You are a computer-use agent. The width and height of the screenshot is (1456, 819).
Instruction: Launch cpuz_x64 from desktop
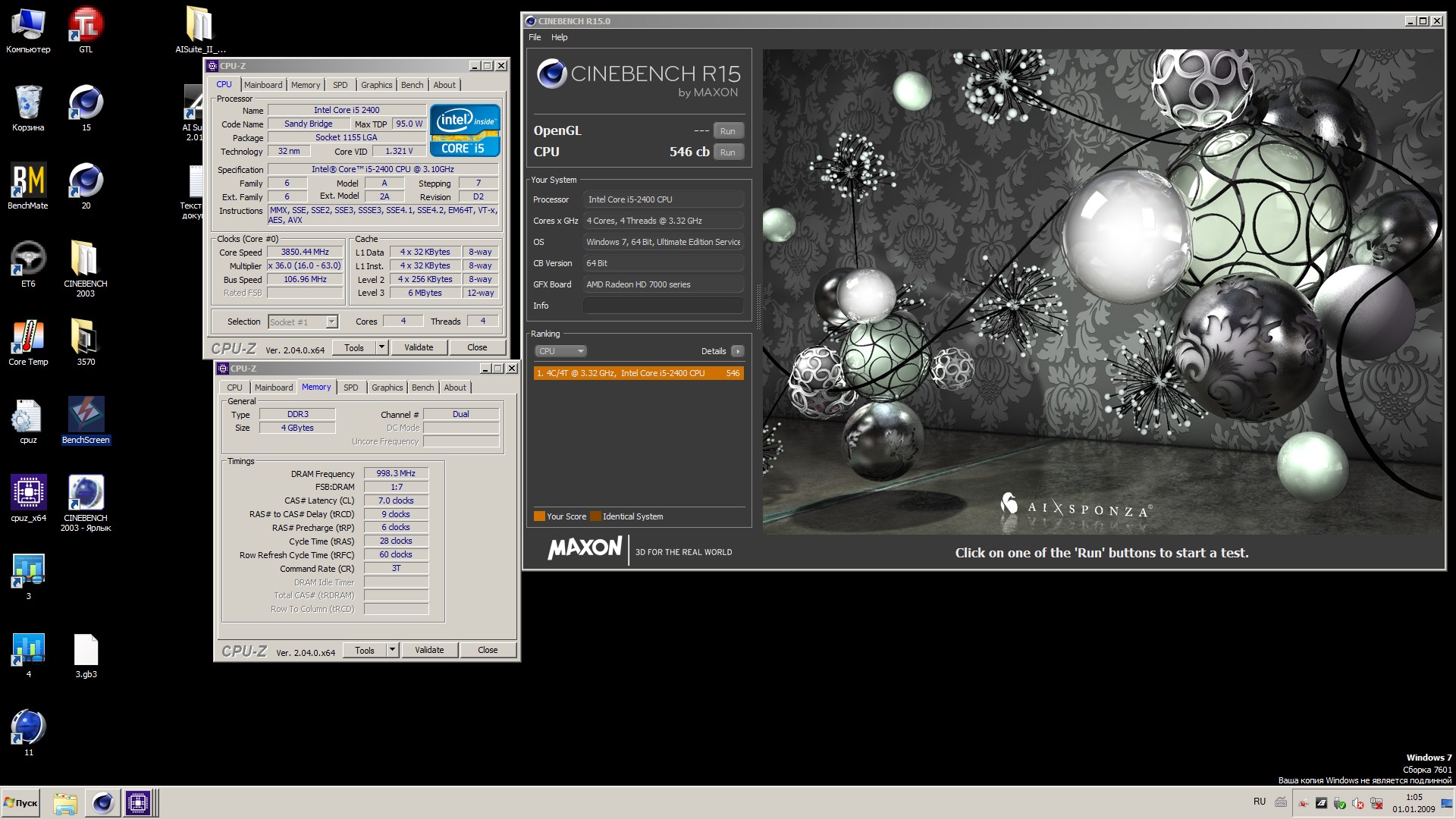[28, 499]
